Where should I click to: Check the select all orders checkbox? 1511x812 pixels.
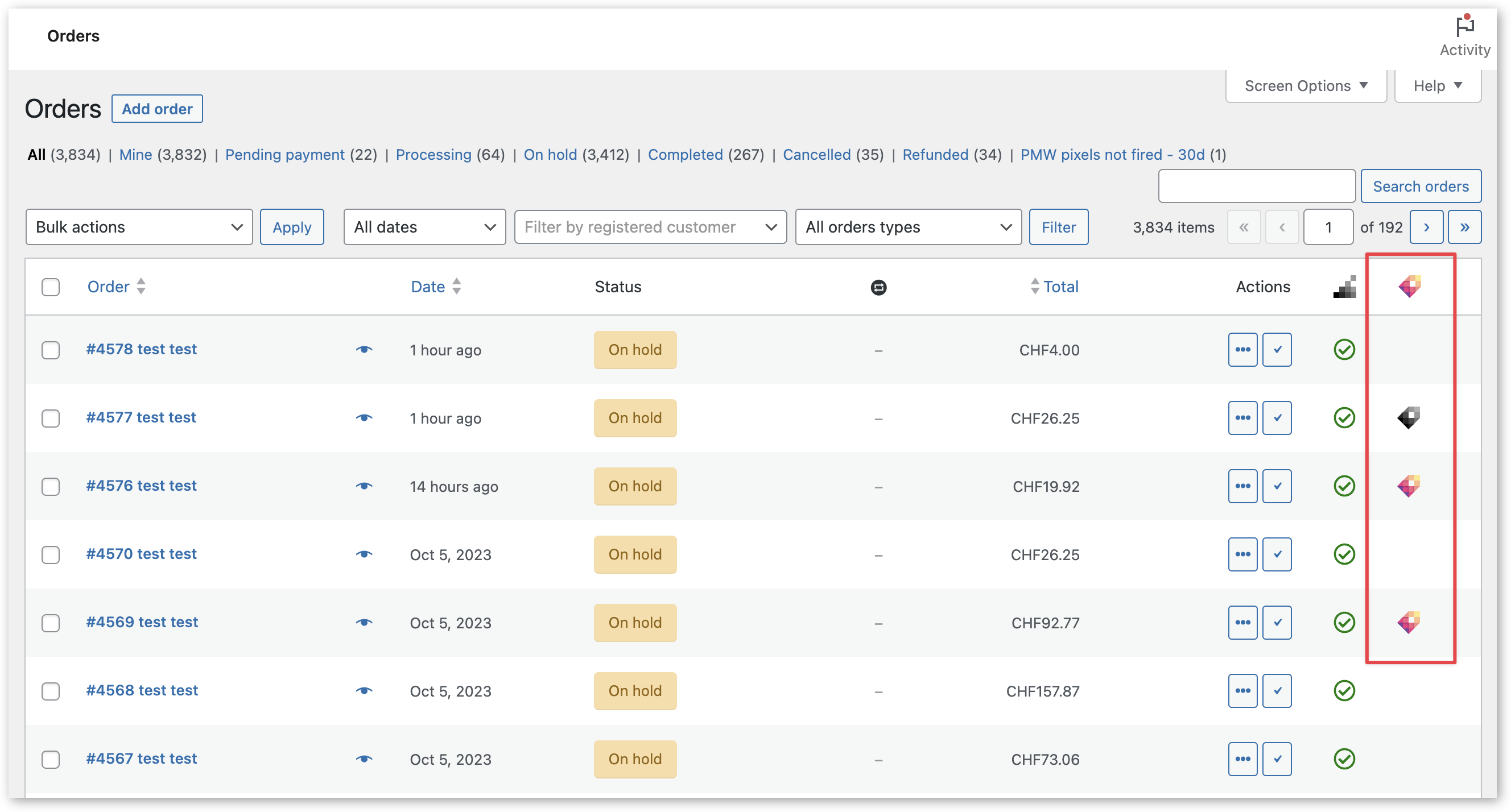pyautogui.click(x=51, y=286)
